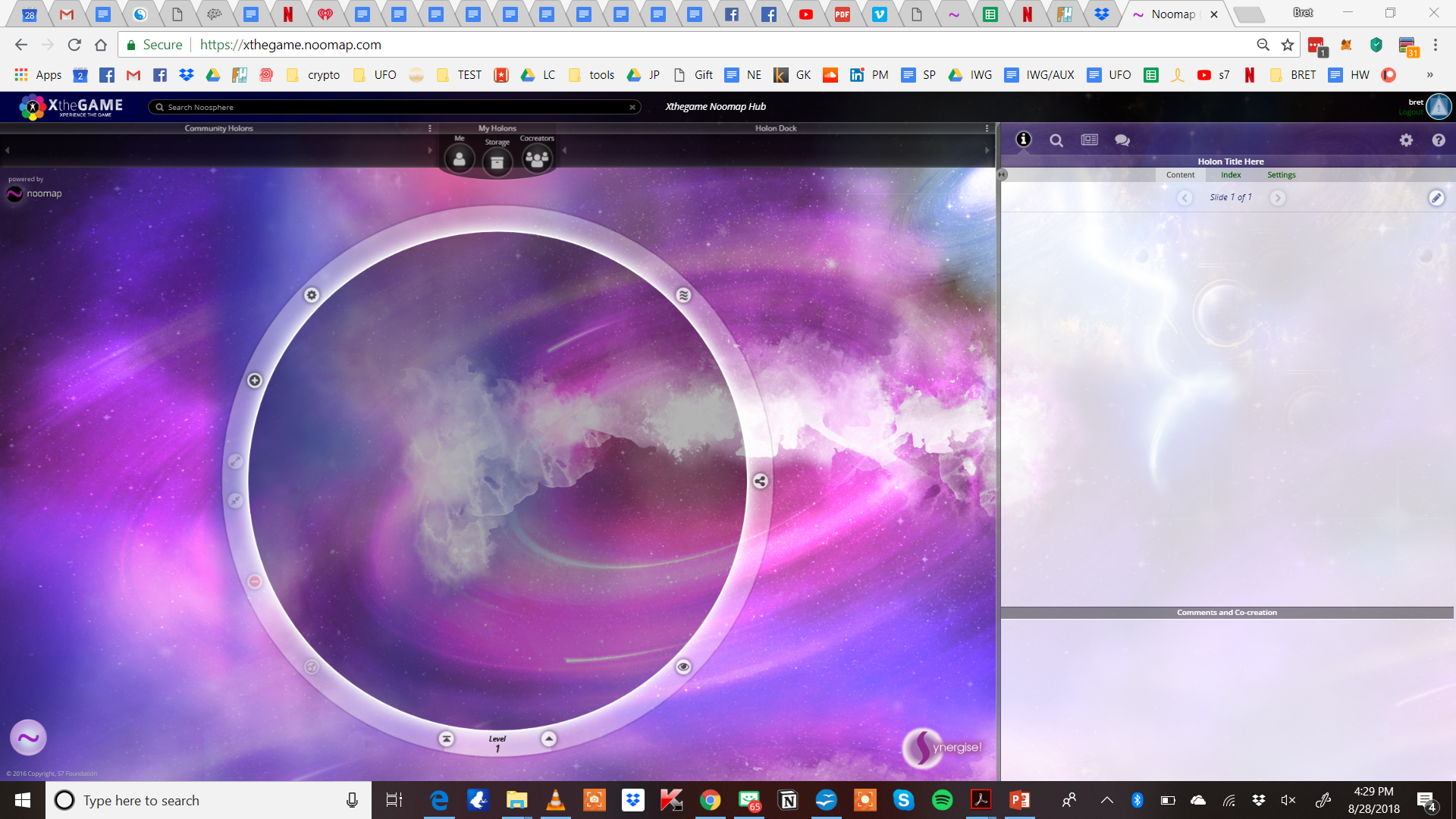This screenshot has width=1456, height=819.
Task: Toggle the eye visibility icon on ring
Action: [683, 667]
